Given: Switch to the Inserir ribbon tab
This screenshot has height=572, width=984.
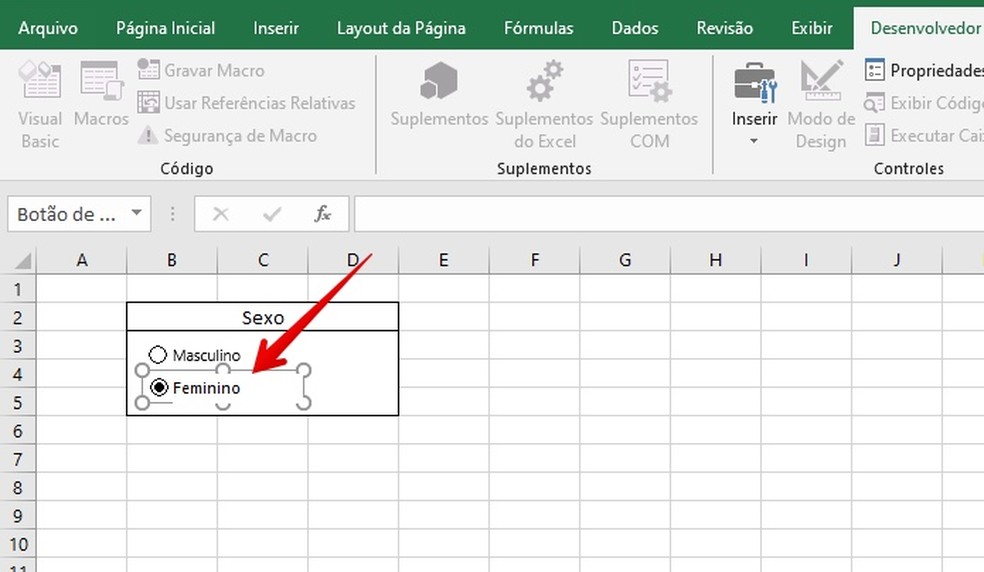Looking at the screenshot, I should pyautogui.click(x=276, y=28).
